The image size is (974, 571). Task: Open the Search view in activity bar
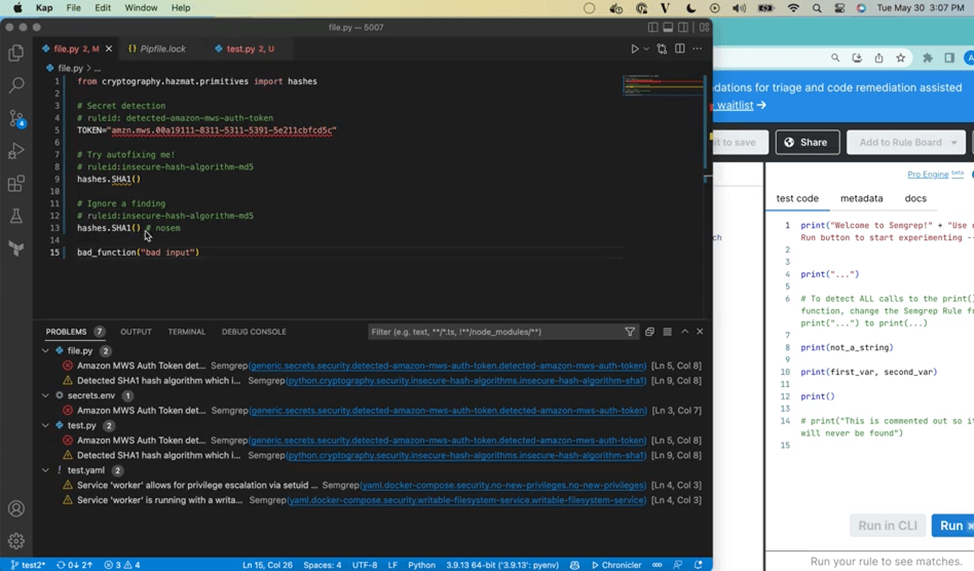click(x=16, y=86)
